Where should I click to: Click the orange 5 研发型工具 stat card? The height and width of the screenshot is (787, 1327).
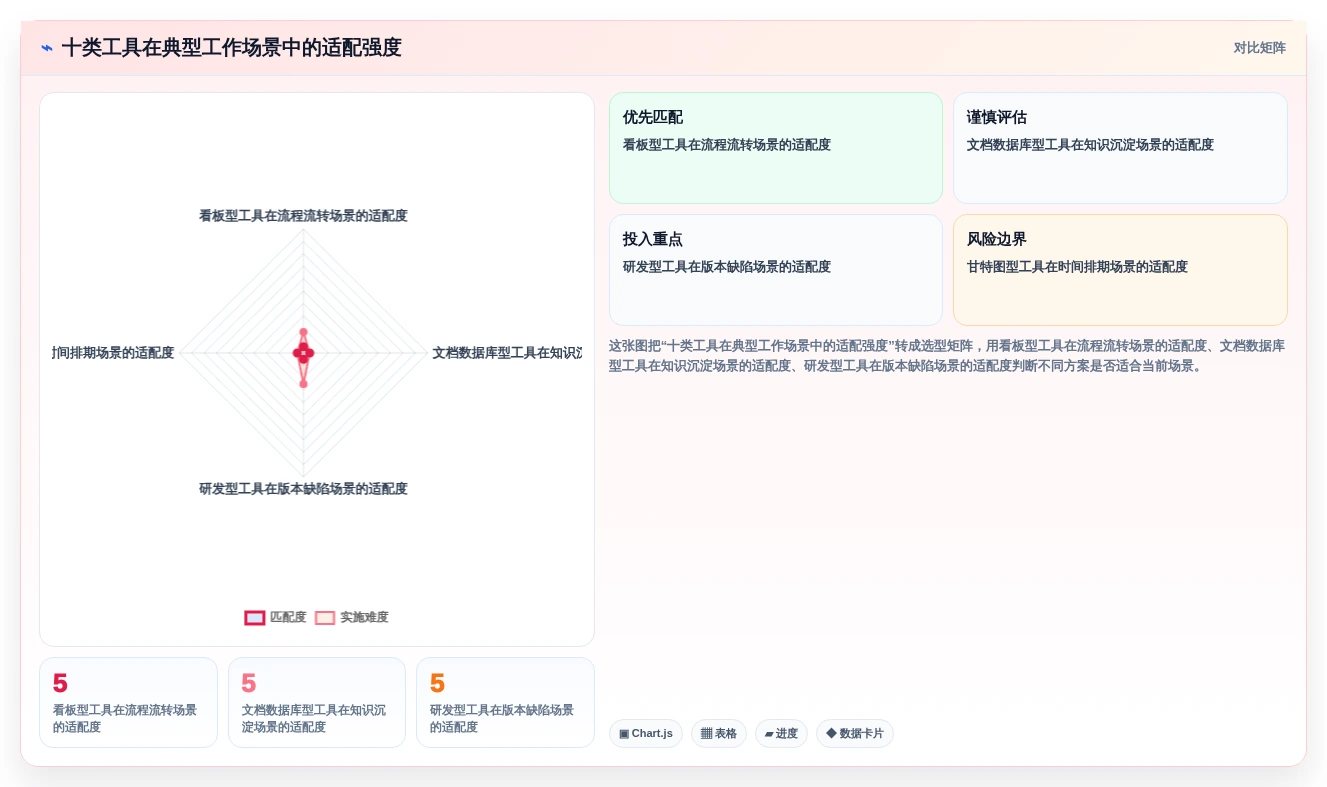click(x=505, y=703)
